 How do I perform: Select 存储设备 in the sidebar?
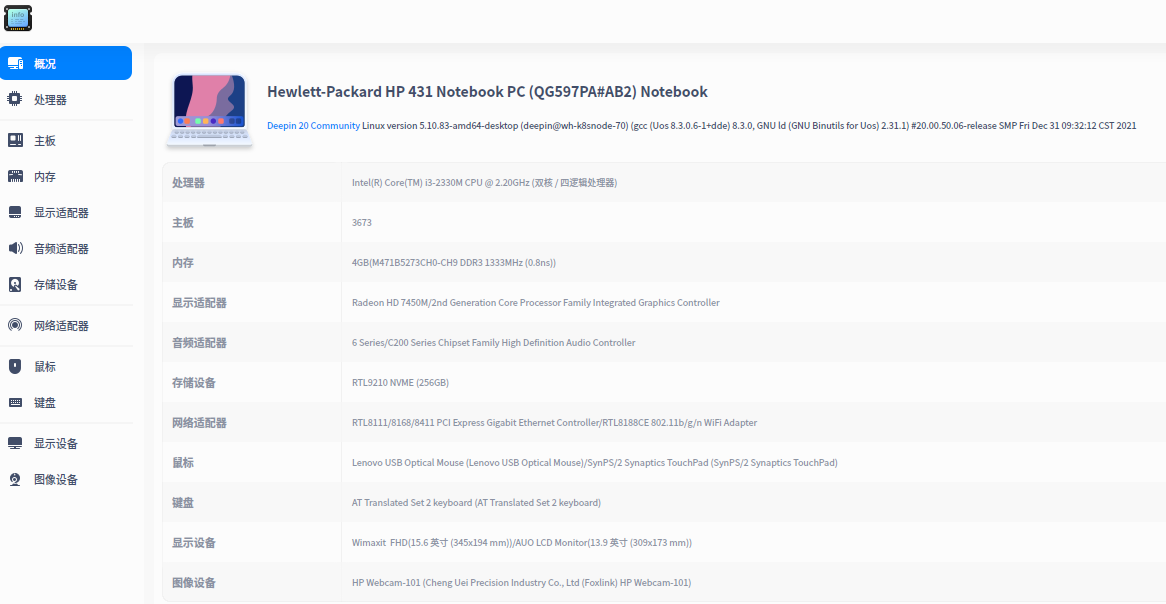pyautogui.click(x=66, y=284)
